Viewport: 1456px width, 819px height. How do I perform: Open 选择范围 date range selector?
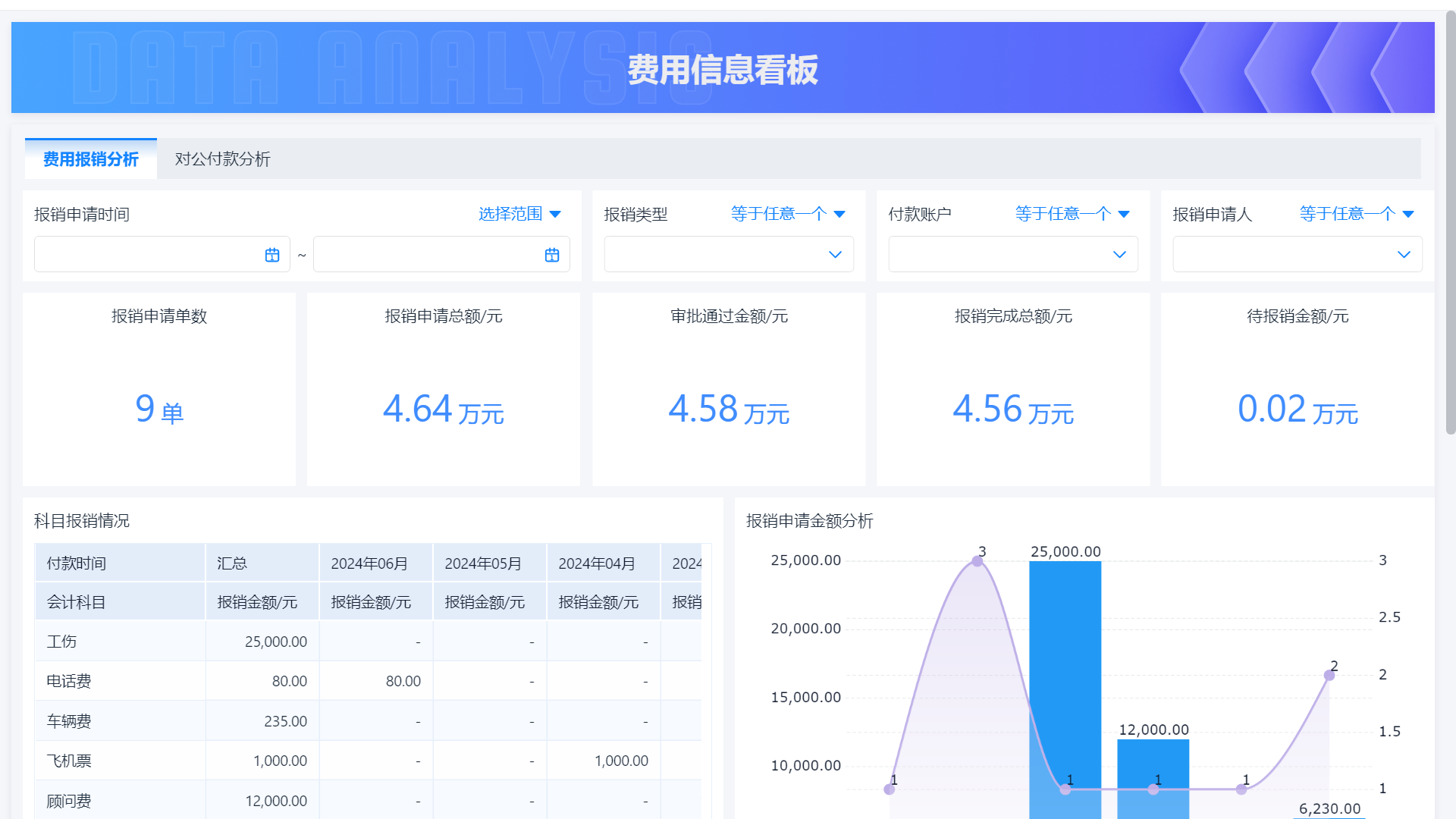519,214
